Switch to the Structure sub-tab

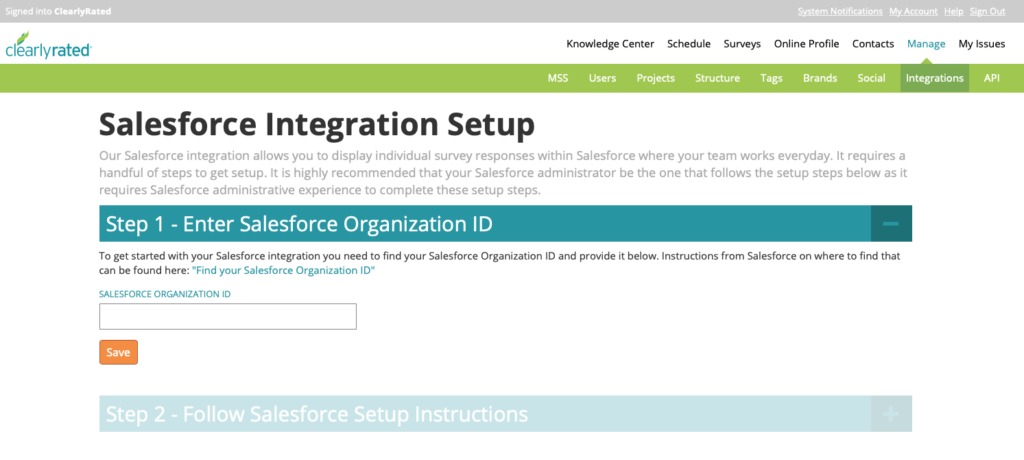tap(717, 78)
